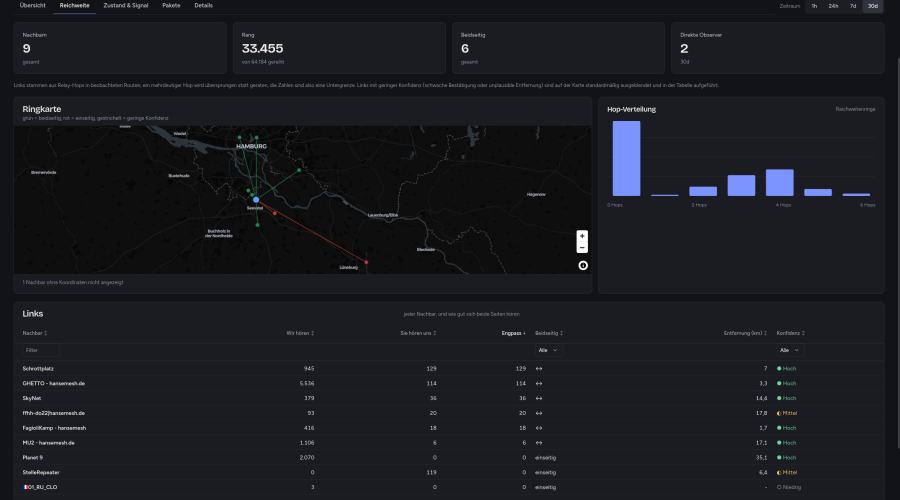Select the Reichweite tab
900x500 pixels.
(x=75, y=6)
